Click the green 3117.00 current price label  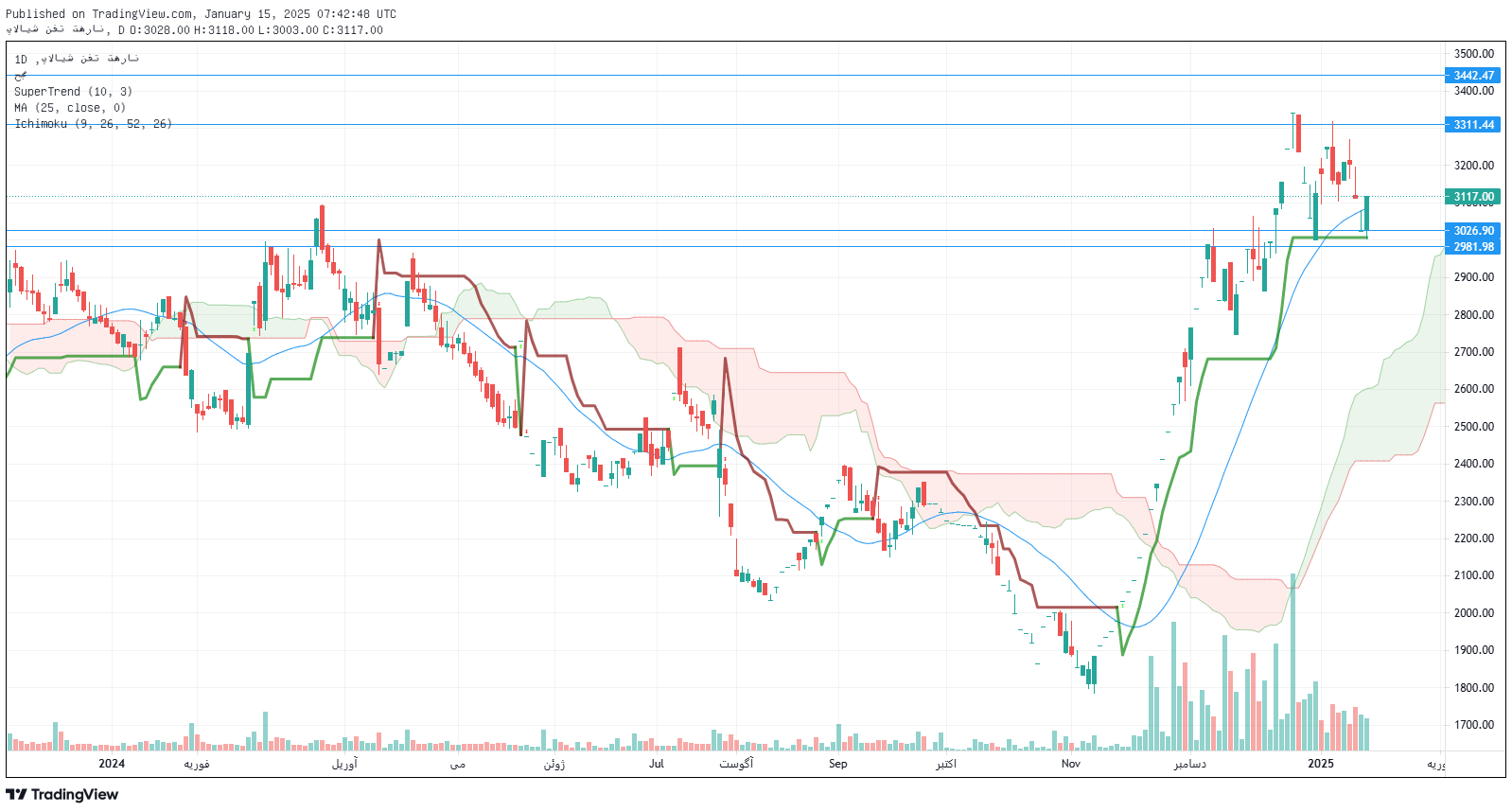(1473, 197)
